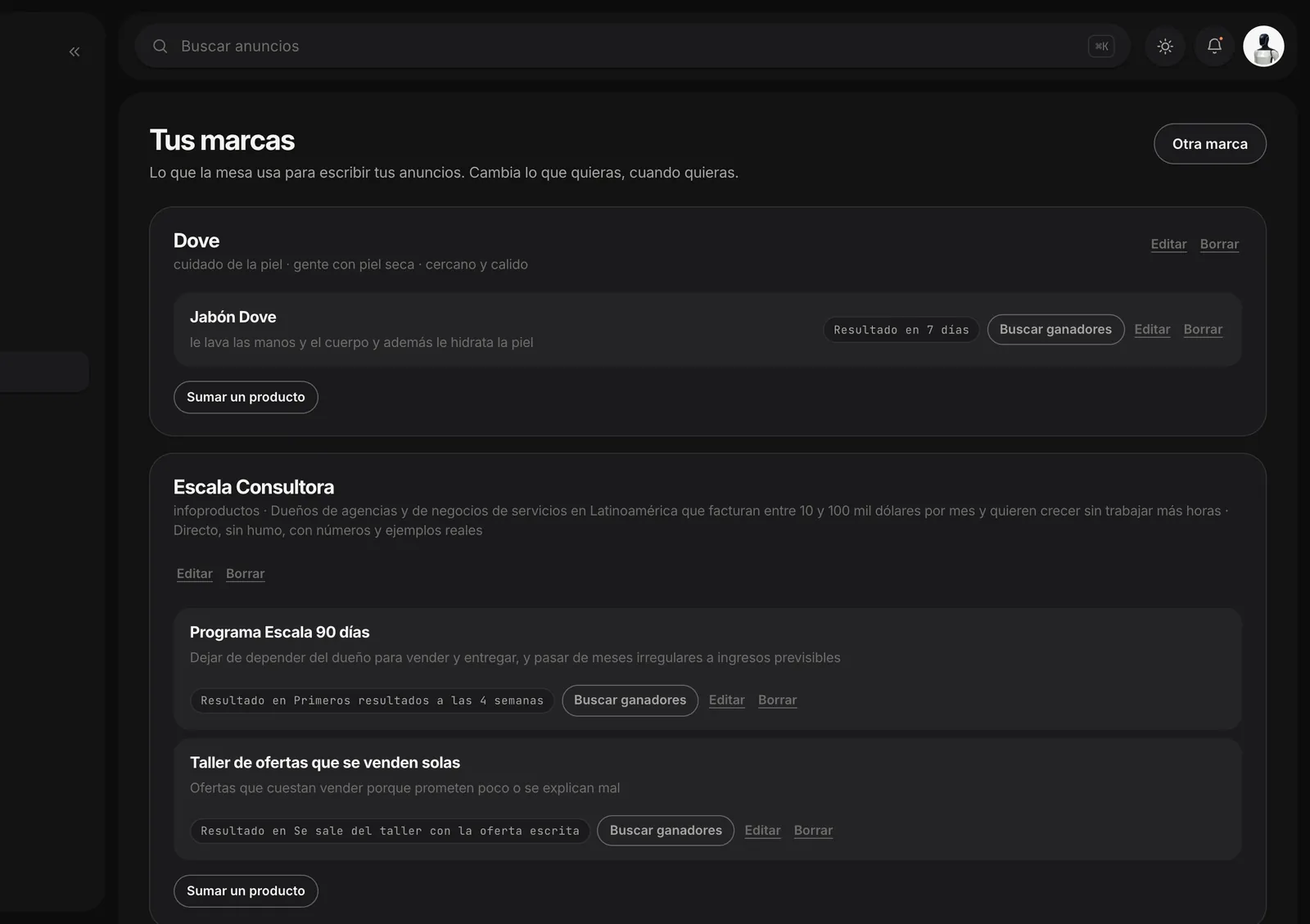Open the user profile avatar

tap(1263, 46)
